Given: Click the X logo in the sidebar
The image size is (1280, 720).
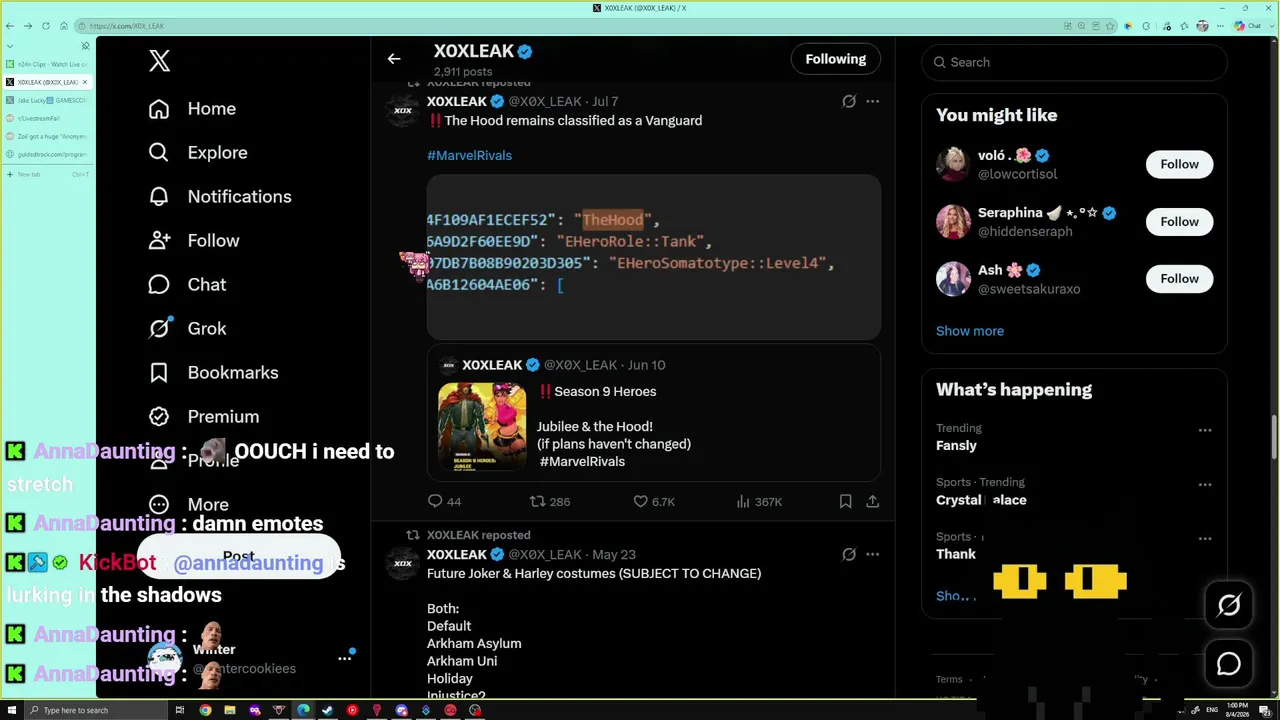Looking at the screenshot, I should pyautogui.click(x=159, y=61).
